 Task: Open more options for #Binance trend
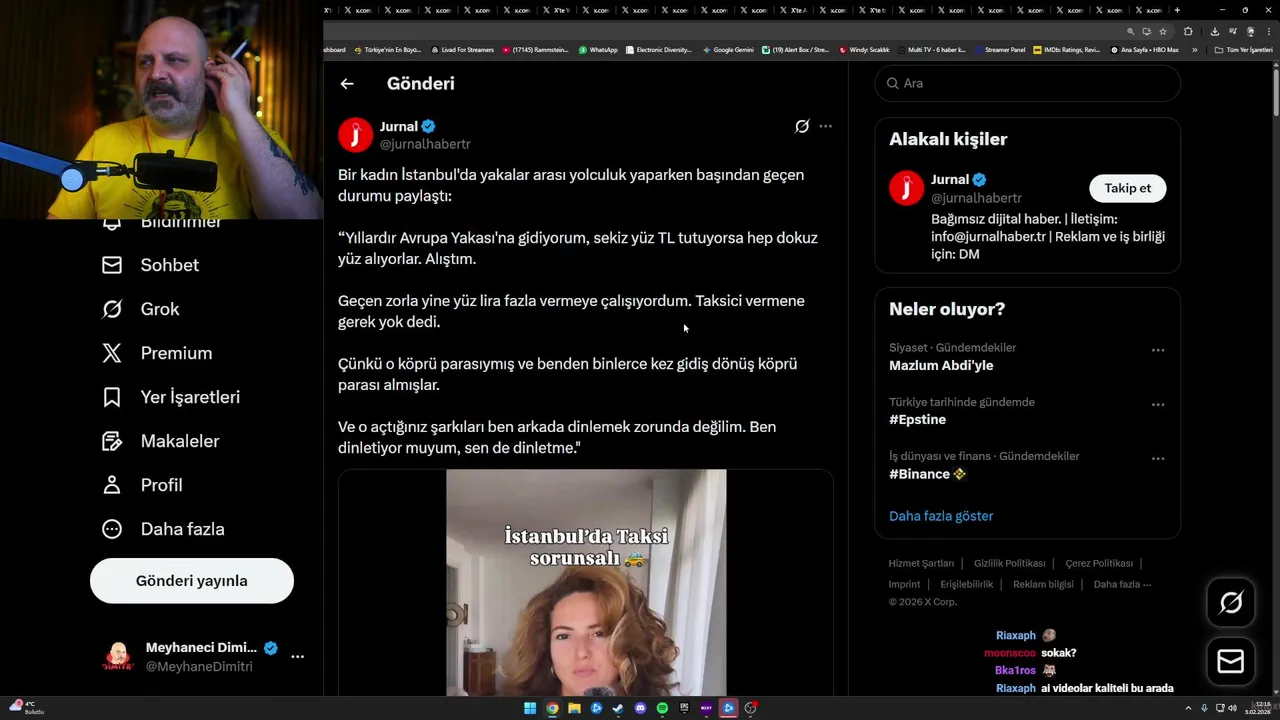pyautogui.click(x=1158, y=458)
